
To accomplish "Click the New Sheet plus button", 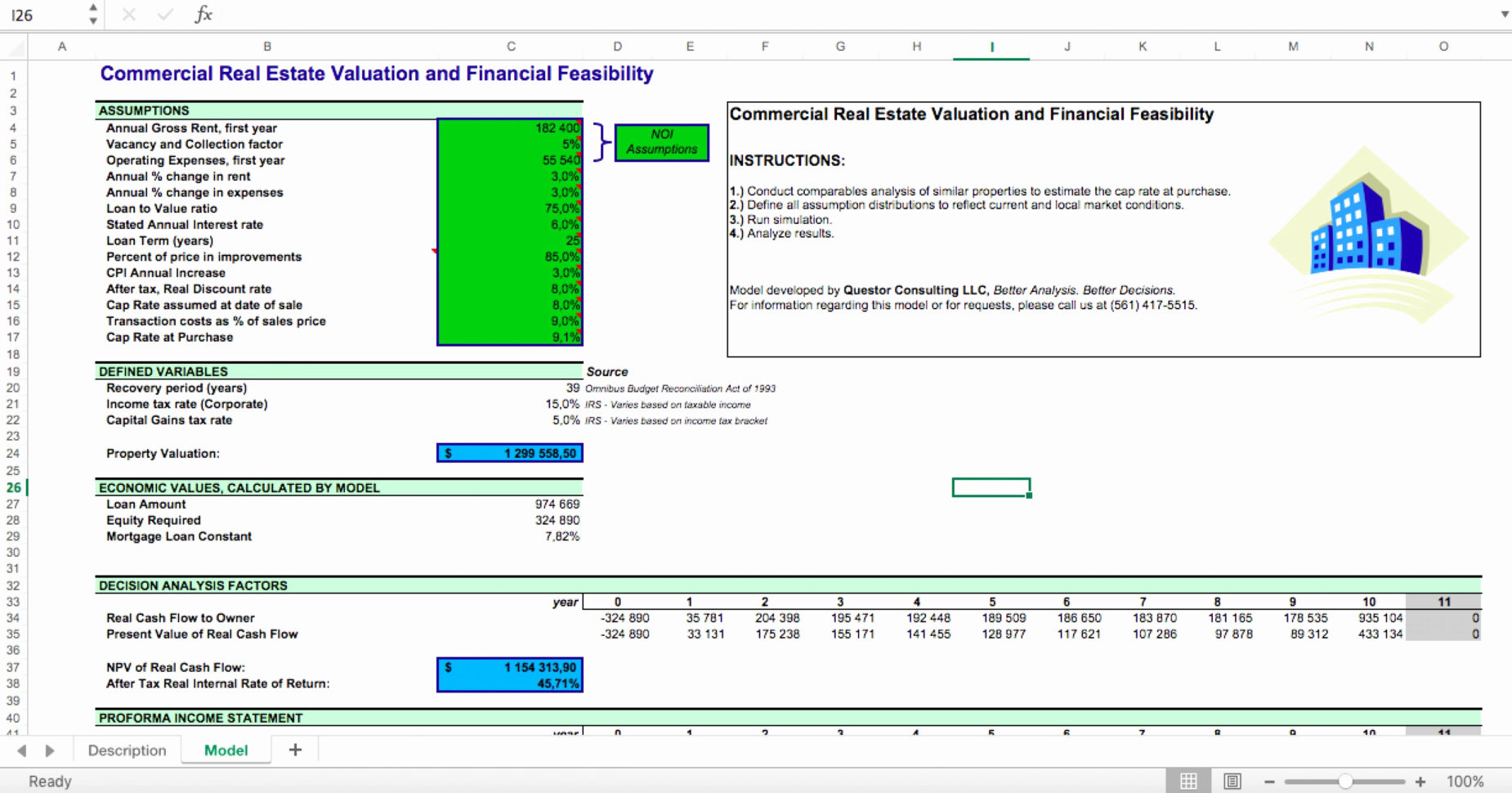I will [x=294, y=750].
